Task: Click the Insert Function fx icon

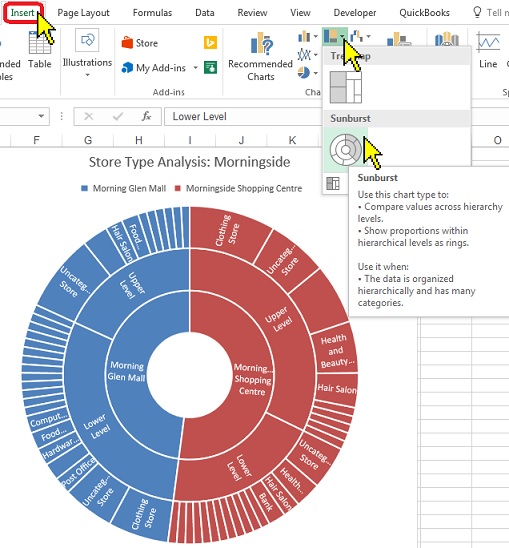Action: click(x=146, y=116)
